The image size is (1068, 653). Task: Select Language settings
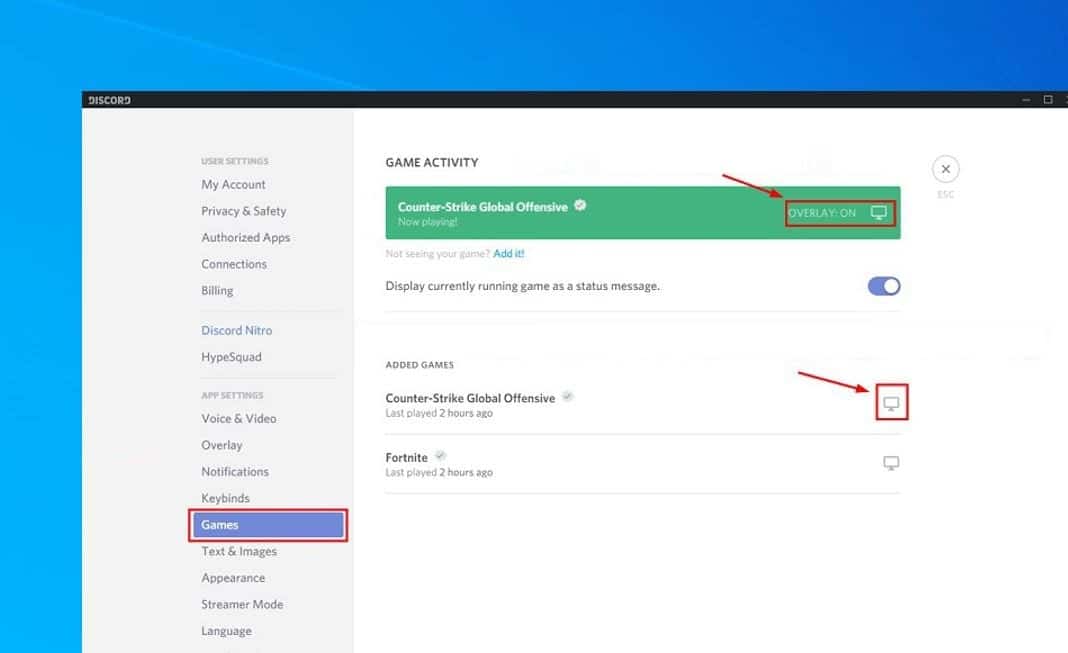tap(226, 631)
